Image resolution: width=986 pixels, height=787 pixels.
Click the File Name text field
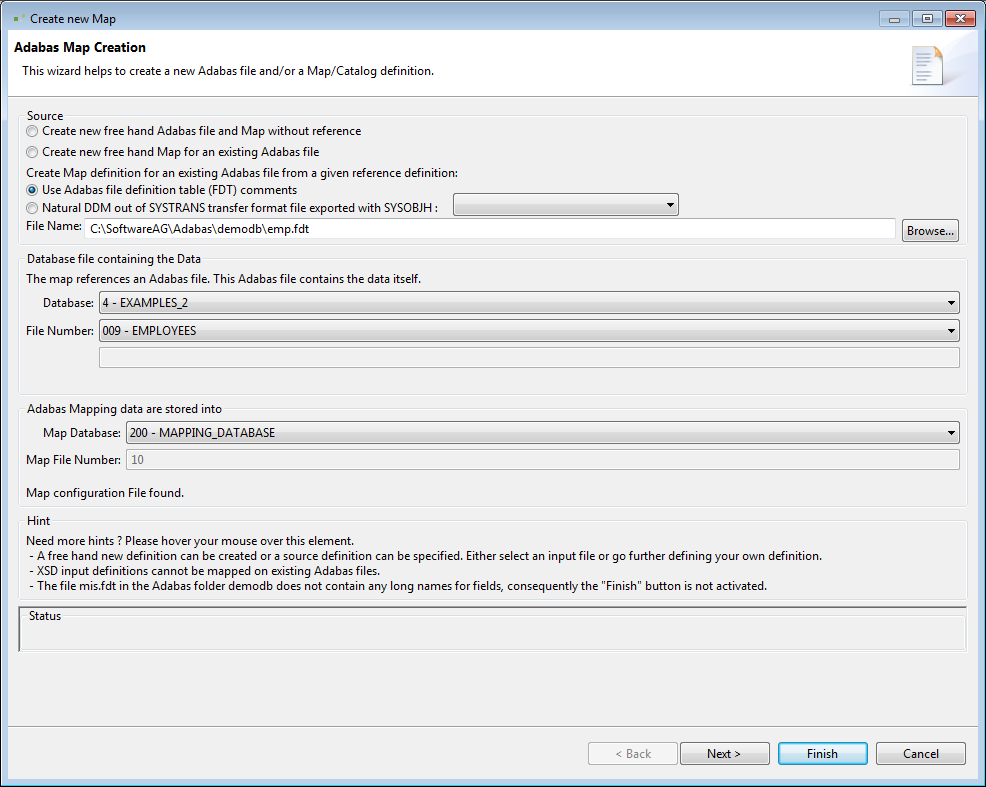pos(490,230)
